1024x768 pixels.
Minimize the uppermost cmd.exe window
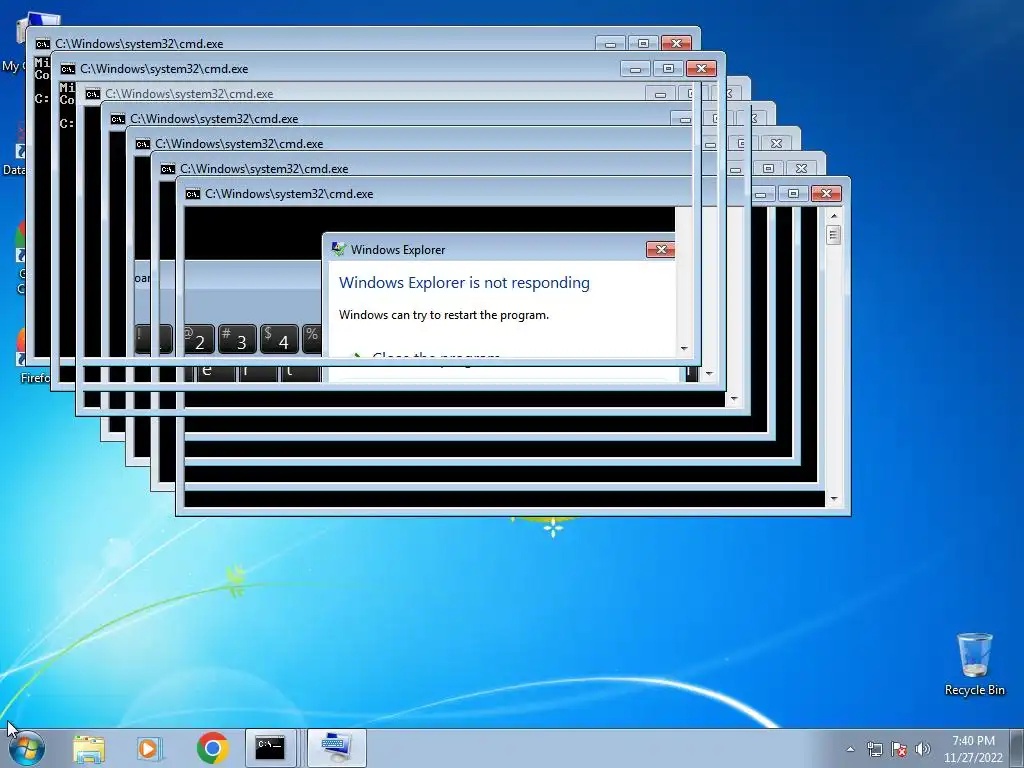tap(611, 44)
